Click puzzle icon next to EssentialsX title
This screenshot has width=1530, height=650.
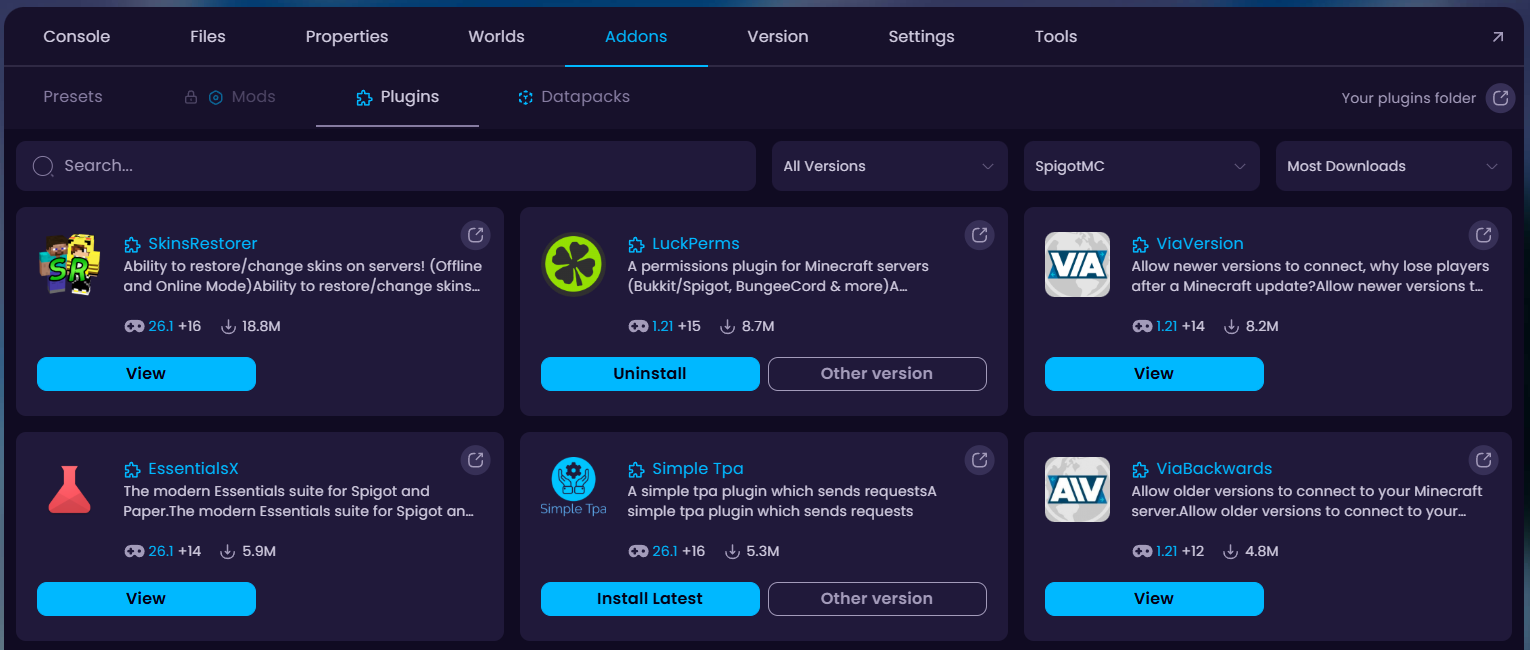132,469
